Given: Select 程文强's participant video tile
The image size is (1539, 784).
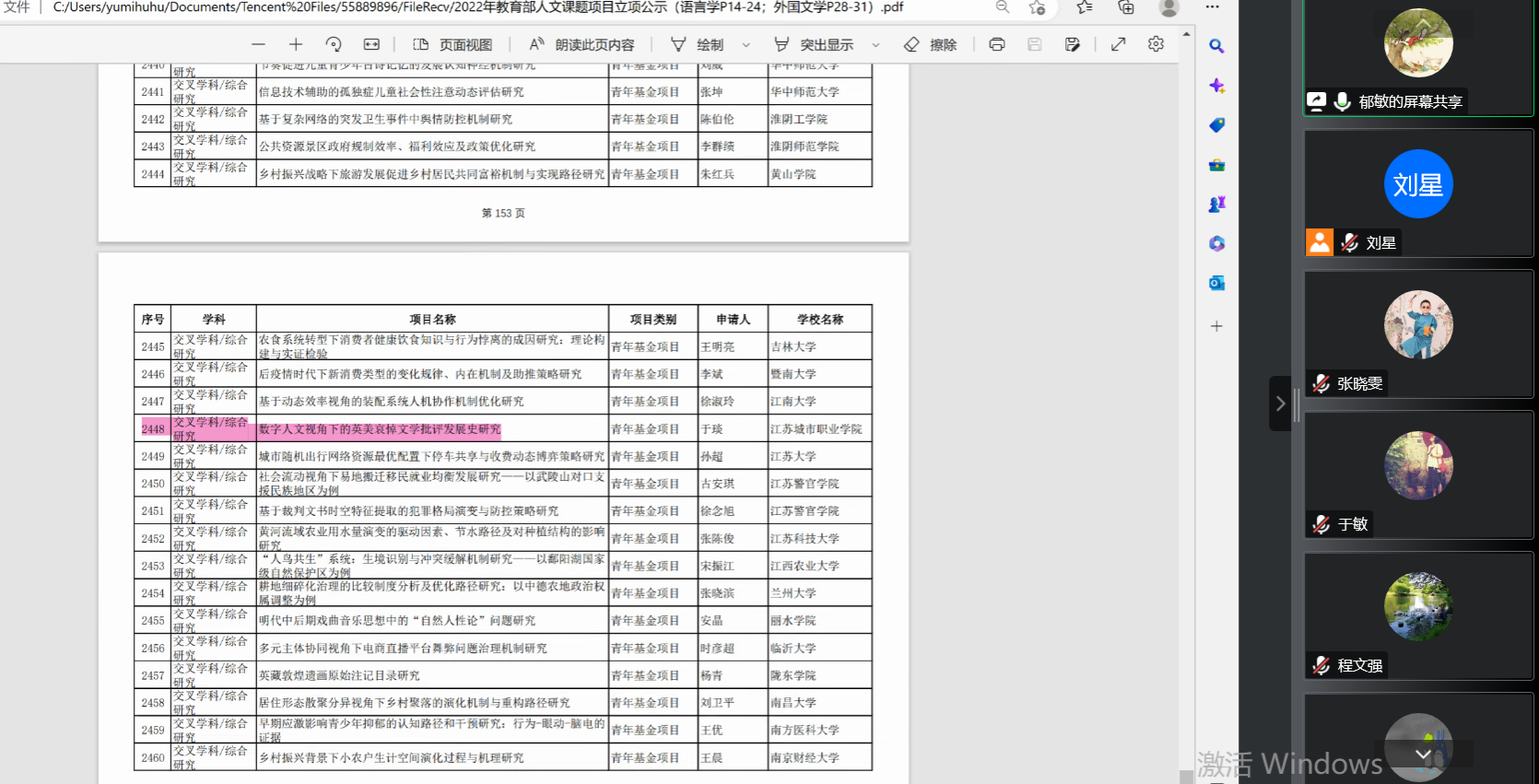Looking at the screenshot, I should pos(1418,615).
